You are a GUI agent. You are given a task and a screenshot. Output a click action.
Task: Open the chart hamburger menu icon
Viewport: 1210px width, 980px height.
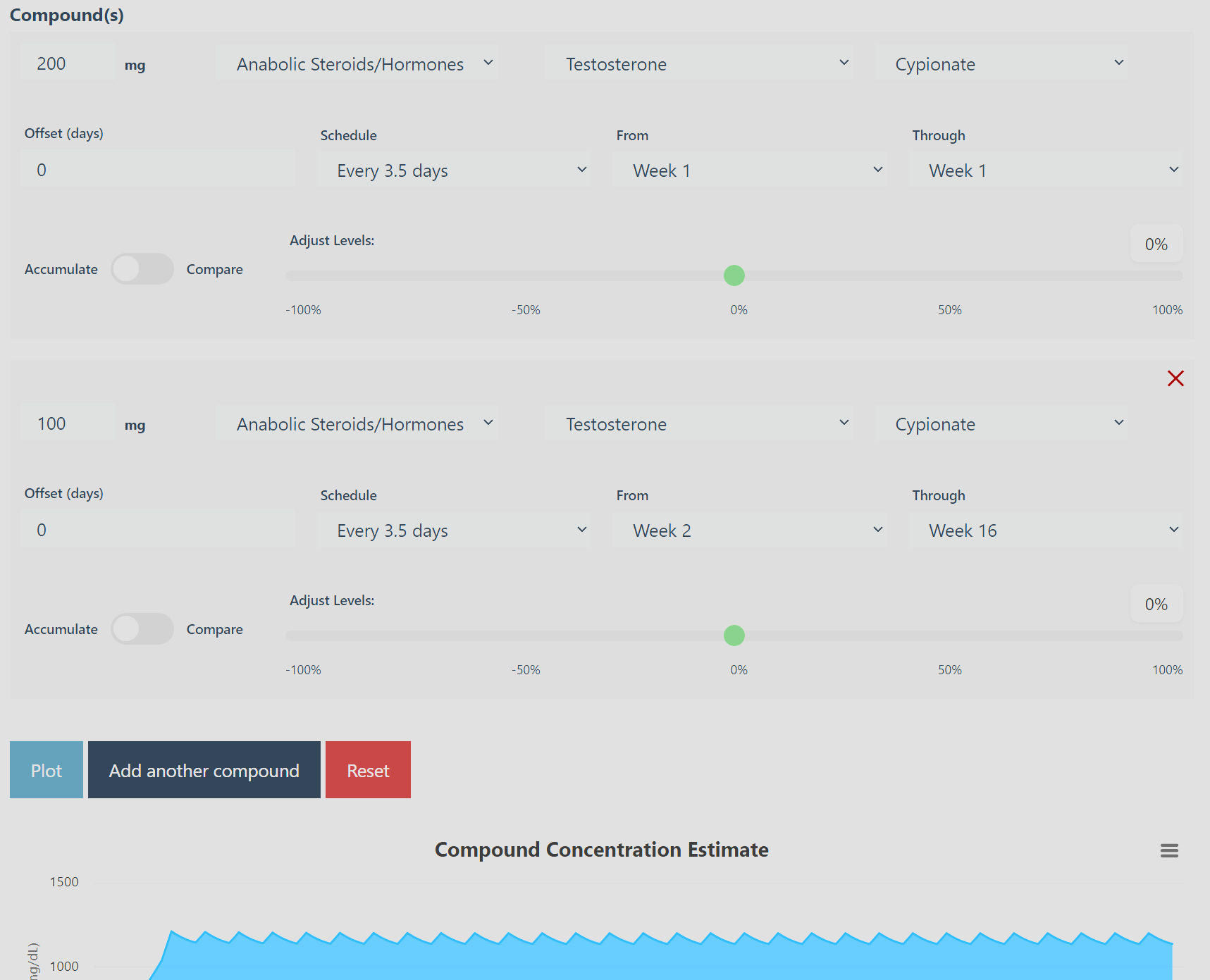[x=1169, y=850]
